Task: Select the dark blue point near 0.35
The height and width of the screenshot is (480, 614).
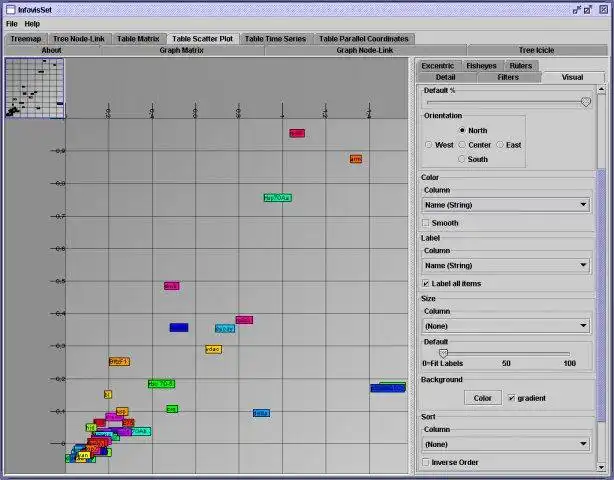Action: [179, 327]
